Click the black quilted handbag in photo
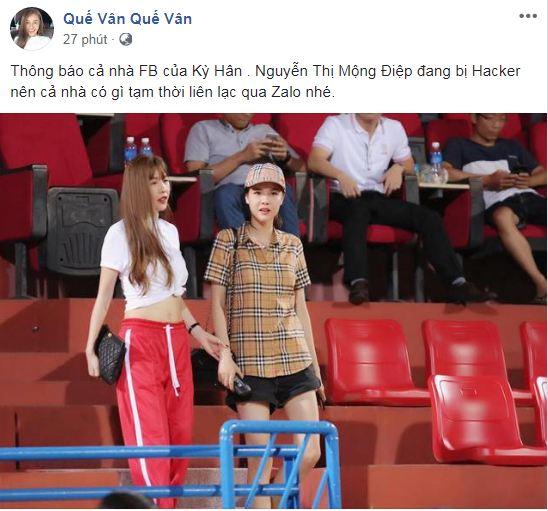The width and height of the screenshot is (548, 511). click(110, 355)
